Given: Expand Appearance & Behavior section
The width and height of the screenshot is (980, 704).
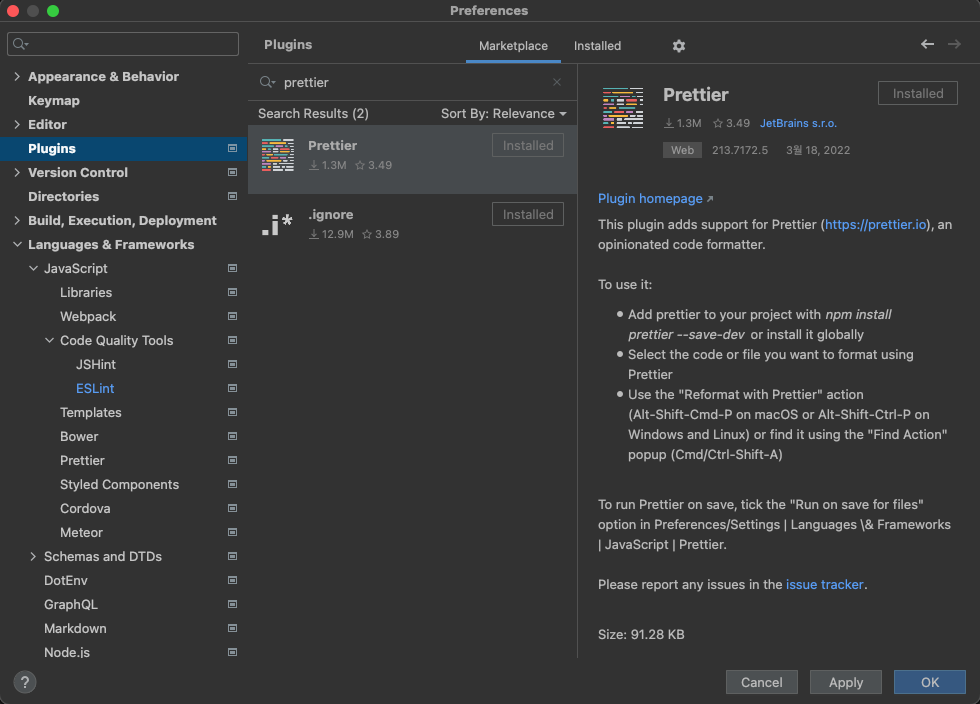Looking at the screenshot, I should tap(17, 76).
